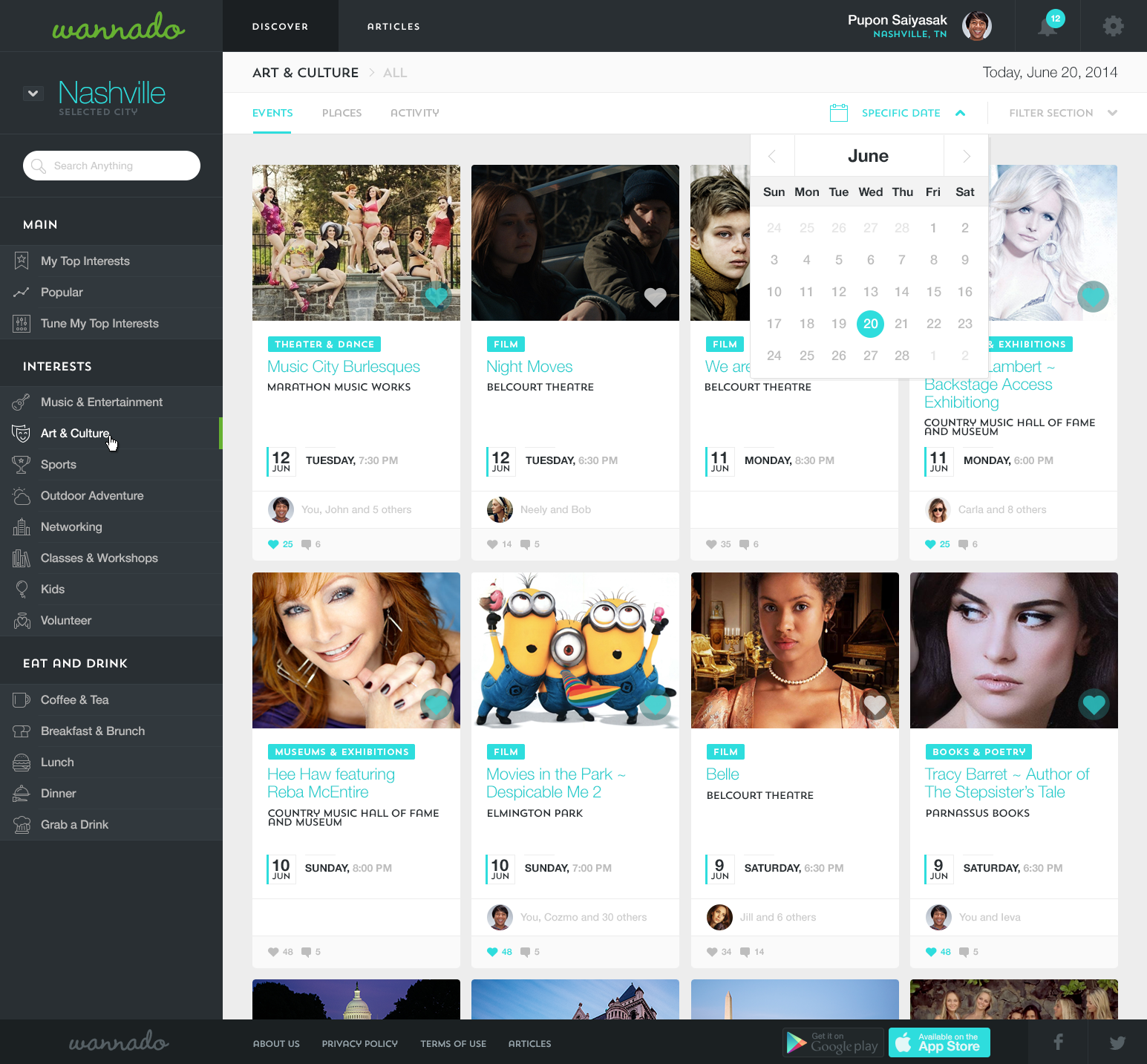Toggle heart on Night Moves image

655,297
